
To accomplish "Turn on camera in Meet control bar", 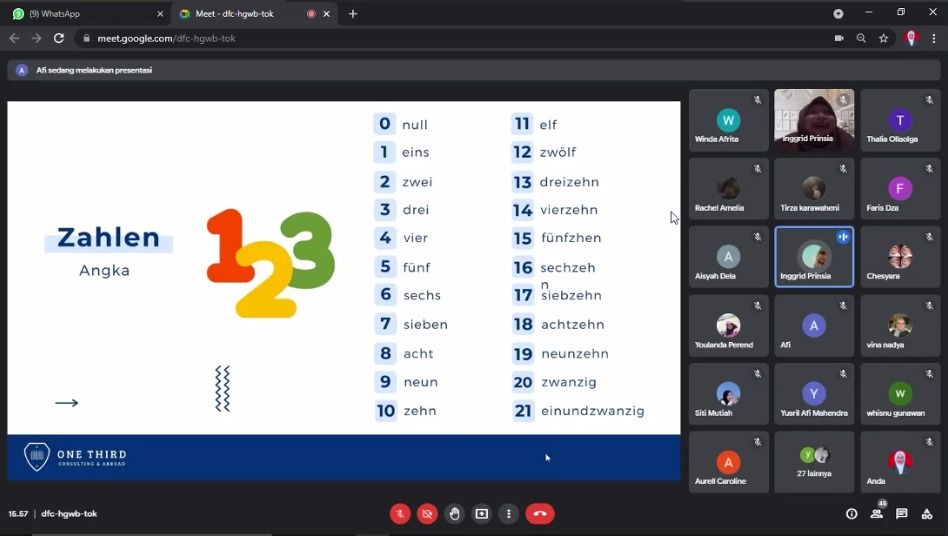I will [427, 514].
